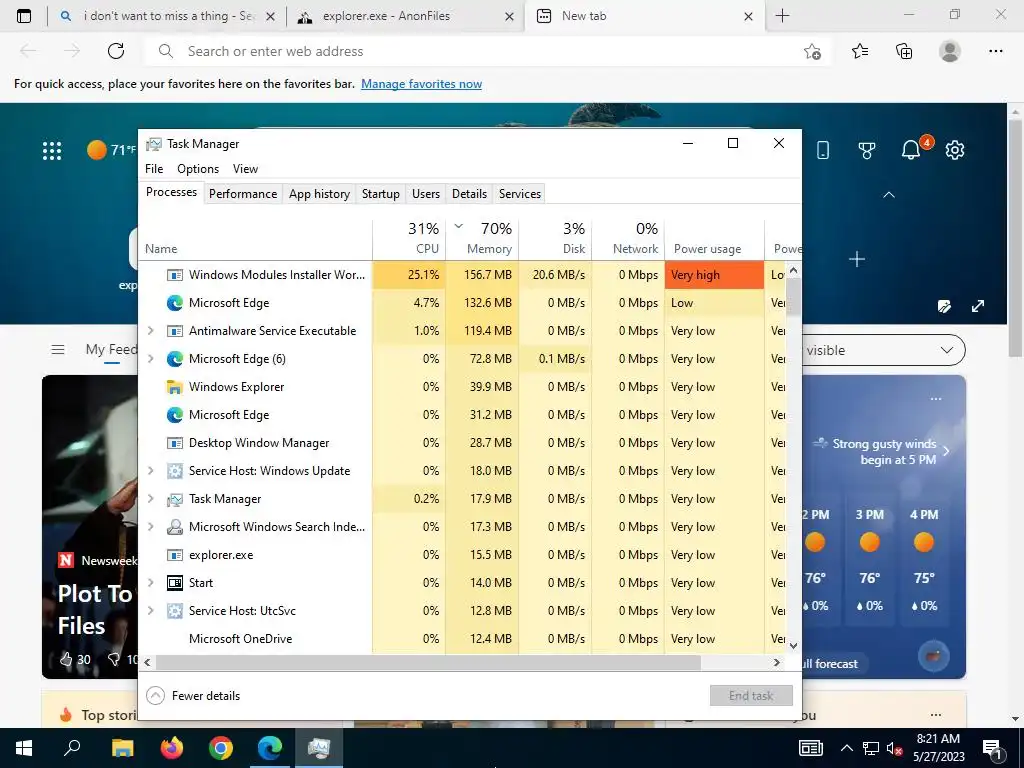
Task: Close the explorer.exe - AnonFiles tab
Action: (509, 17)
